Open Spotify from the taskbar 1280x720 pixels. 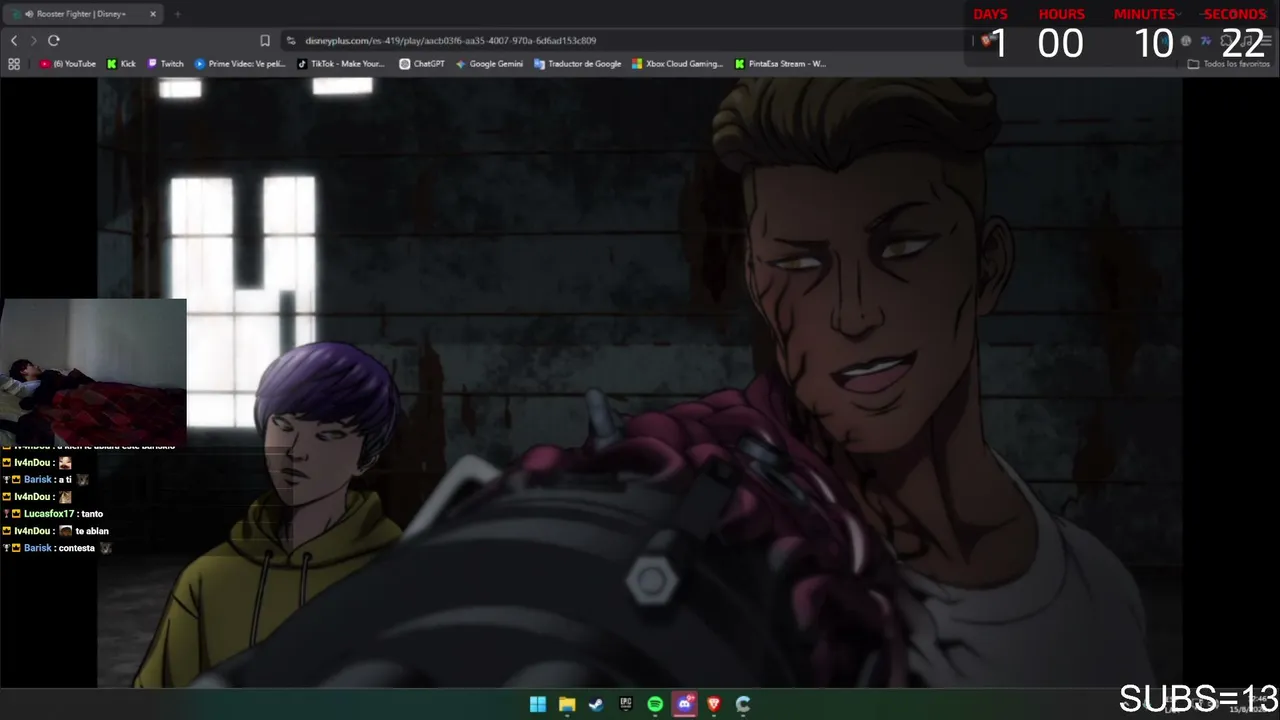coord(655,704)
